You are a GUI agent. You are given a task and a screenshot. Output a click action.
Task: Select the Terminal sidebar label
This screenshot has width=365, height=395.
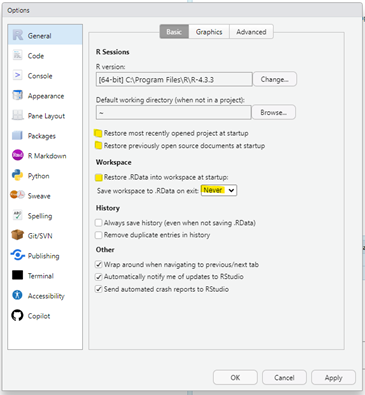[x=41, y=276]
